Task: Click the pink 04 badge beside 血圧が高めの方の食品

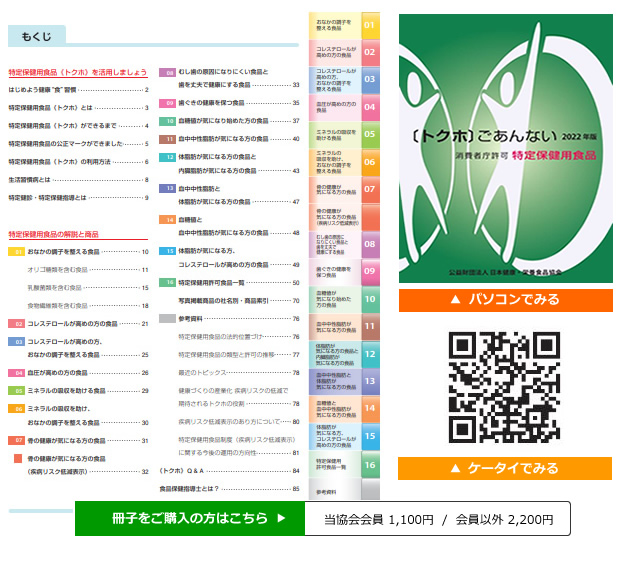Action: [17, 373]
